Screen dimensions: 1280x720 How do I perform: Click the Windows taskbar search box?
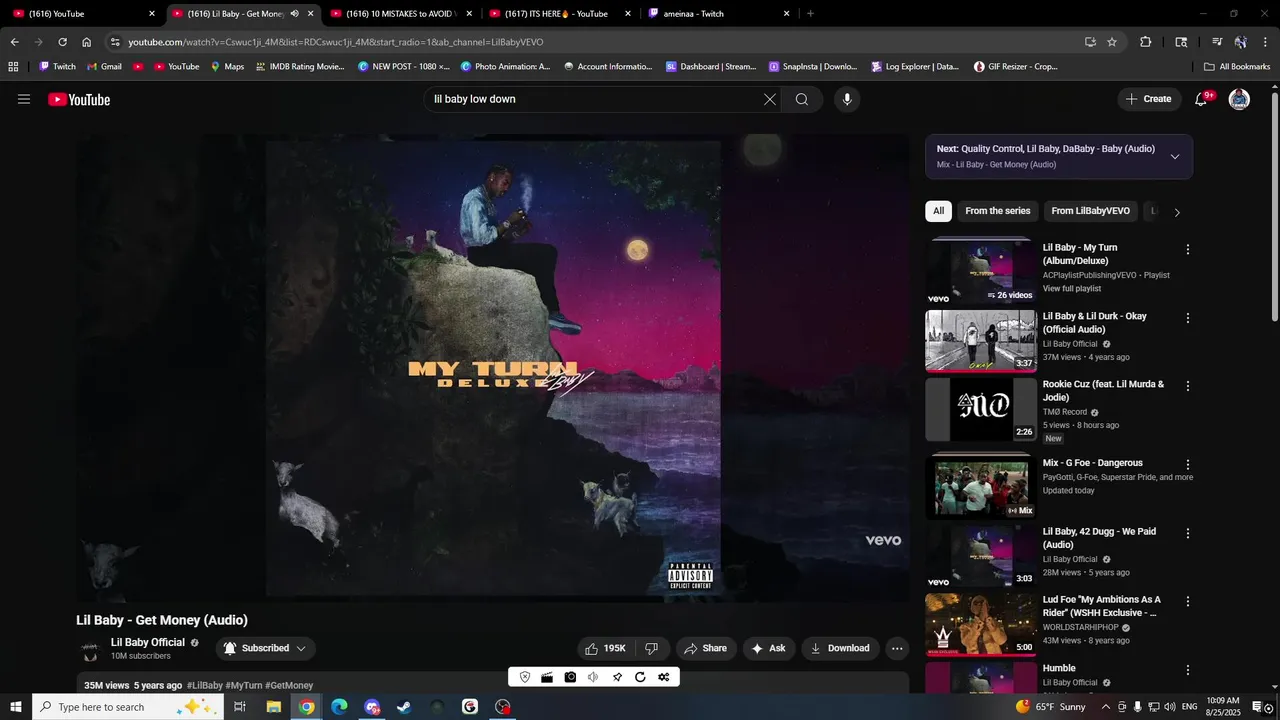coord(130,707)
